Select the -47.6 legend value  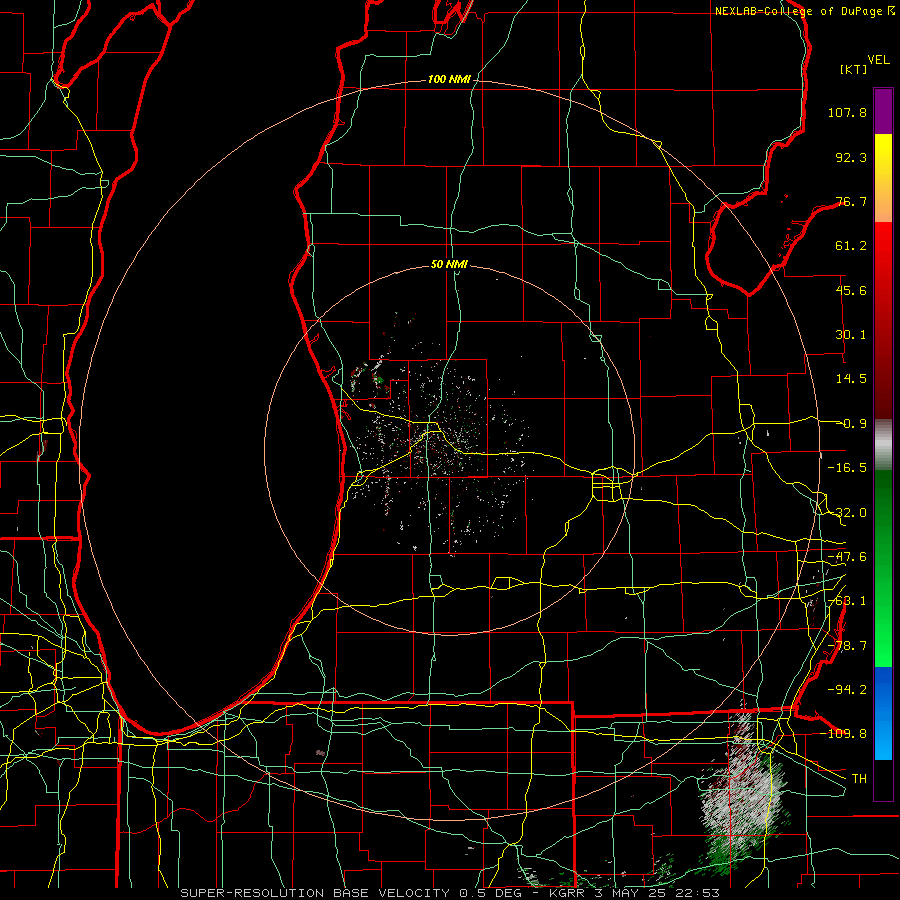pos(847,557)
